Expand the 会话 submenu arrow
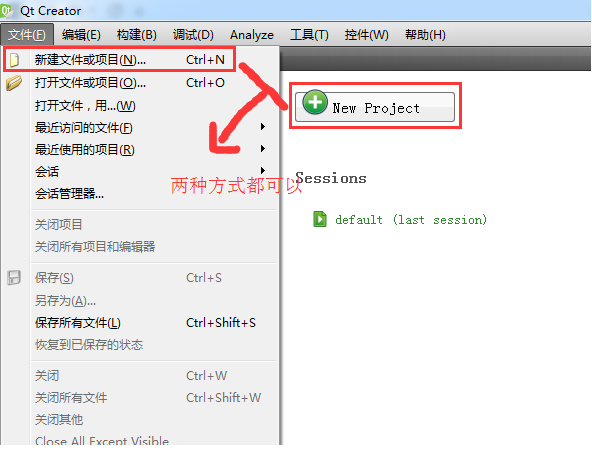This screenshot has height=462, width=592. pyautogui.click(x=263, y=171)
